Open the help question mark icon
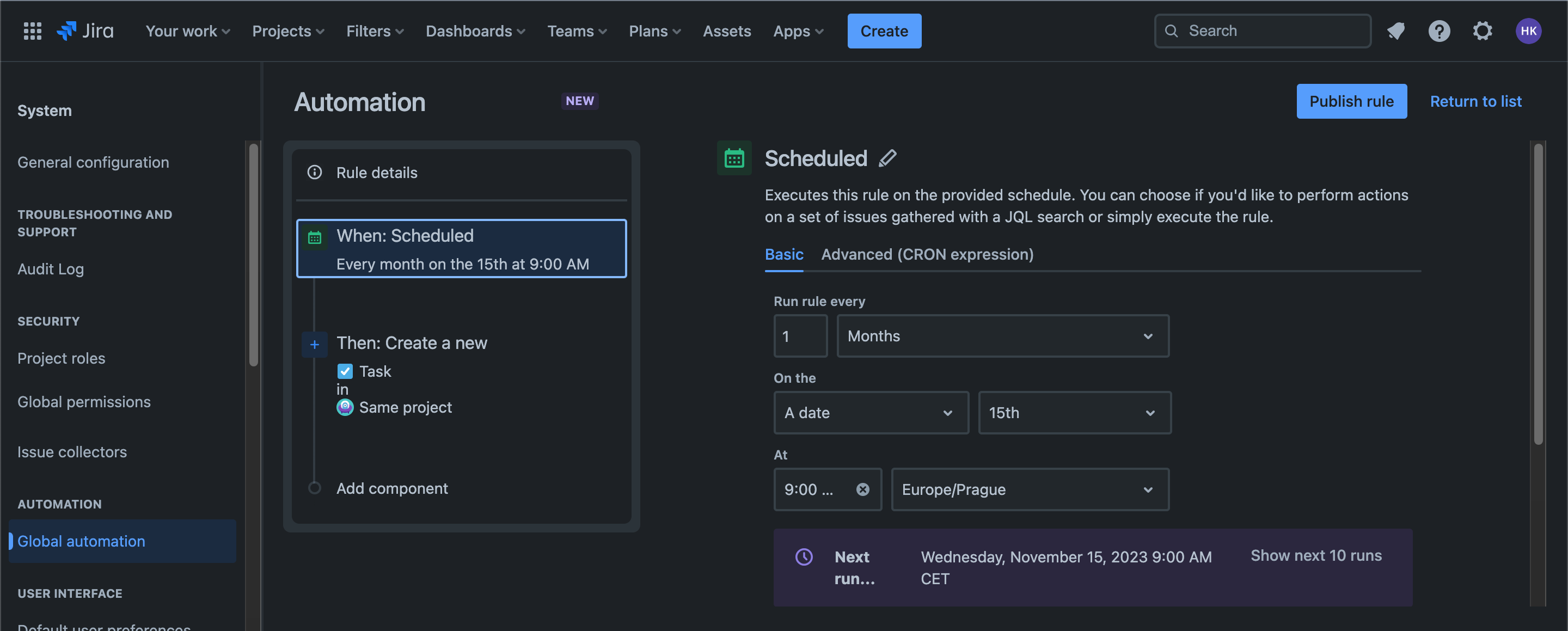The image size is (1568, 631). click(1439, 31)
